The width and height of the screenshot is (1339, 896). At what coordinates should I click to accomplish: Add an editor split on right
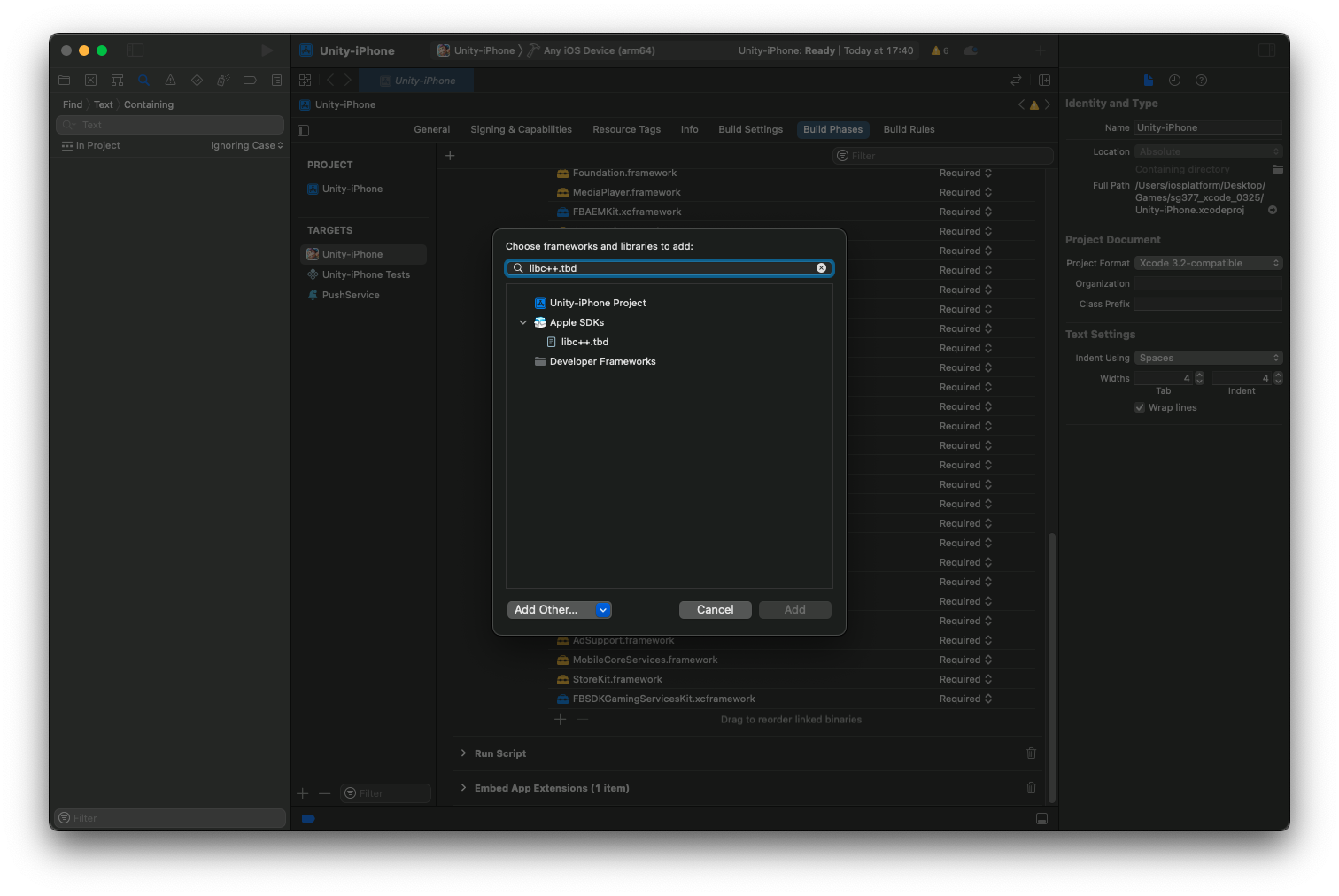pos(1044,80)
